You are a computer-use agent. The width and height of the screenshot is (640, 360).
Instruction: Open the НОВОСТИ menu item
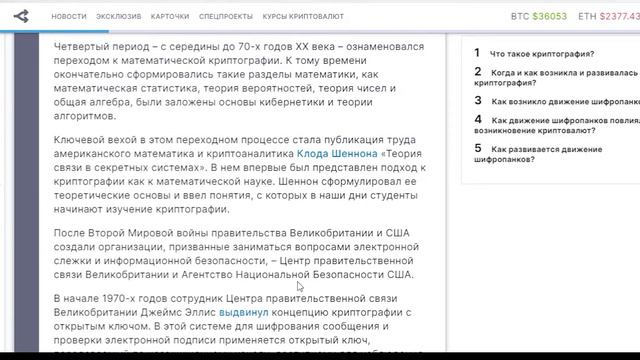(69, 16)
